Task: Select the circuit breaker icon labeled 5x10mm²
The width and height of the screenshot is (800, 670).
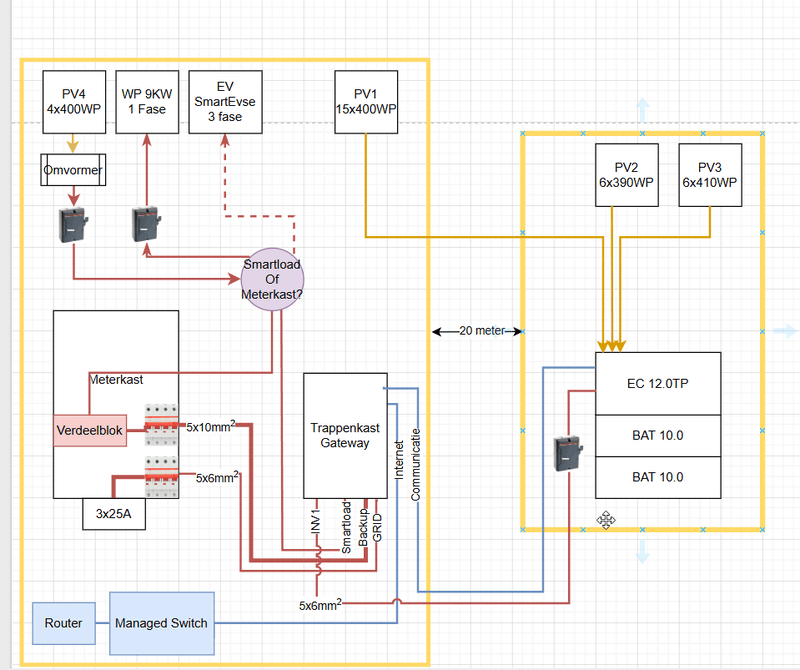Action: tap(161, 425)
